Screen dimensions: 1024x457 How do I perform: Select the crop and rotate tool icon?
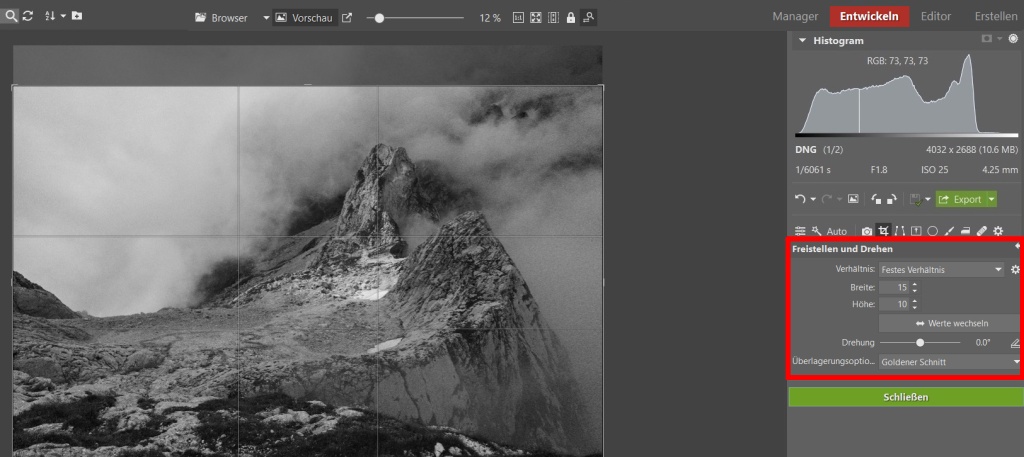[x=883, y=231]
